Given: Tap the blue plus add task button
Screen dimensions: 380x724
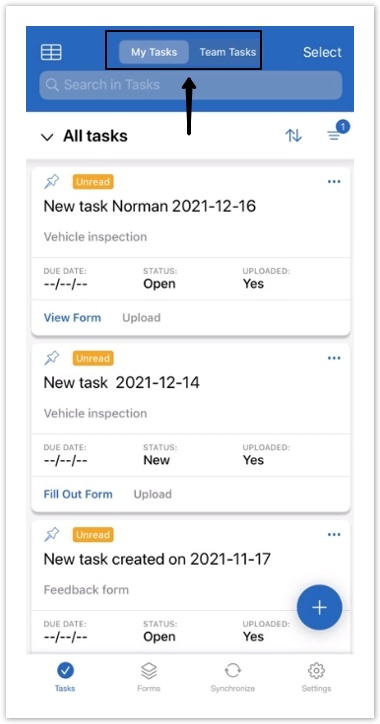Looking at the screenshot, I should [x=319, y=608].
